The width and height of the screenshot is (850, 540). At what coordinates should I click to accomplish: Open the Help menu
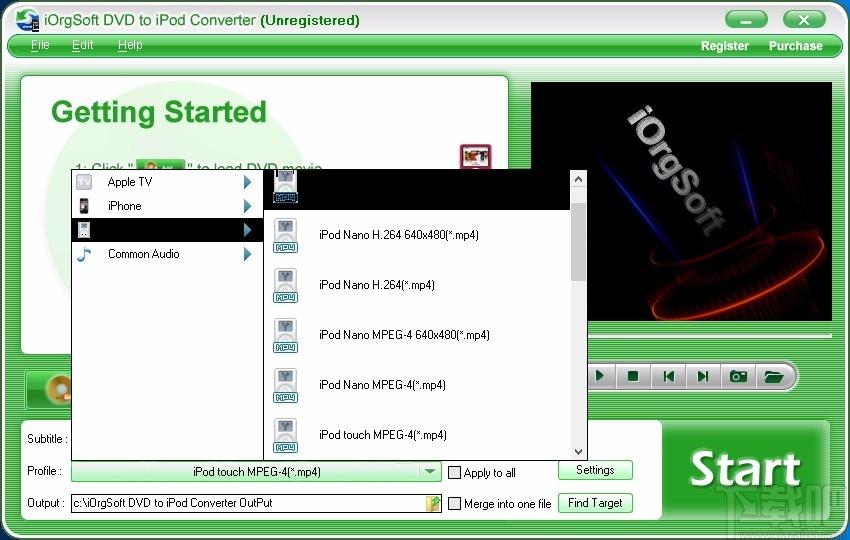coord(130,45)
